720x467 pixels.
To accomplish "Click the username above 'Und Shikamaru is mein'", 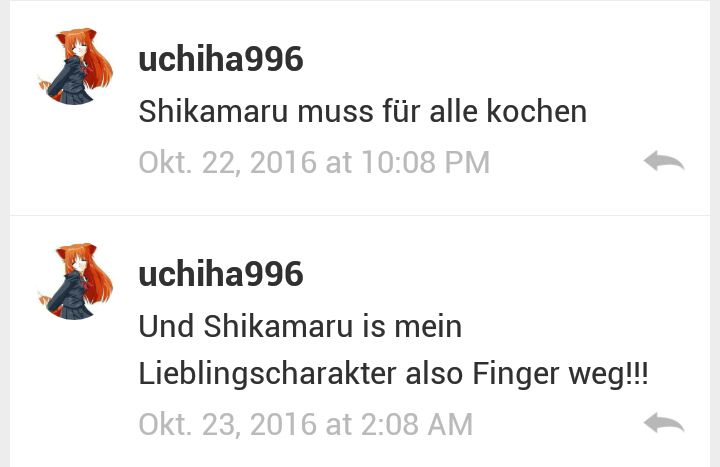I will 221,274.
